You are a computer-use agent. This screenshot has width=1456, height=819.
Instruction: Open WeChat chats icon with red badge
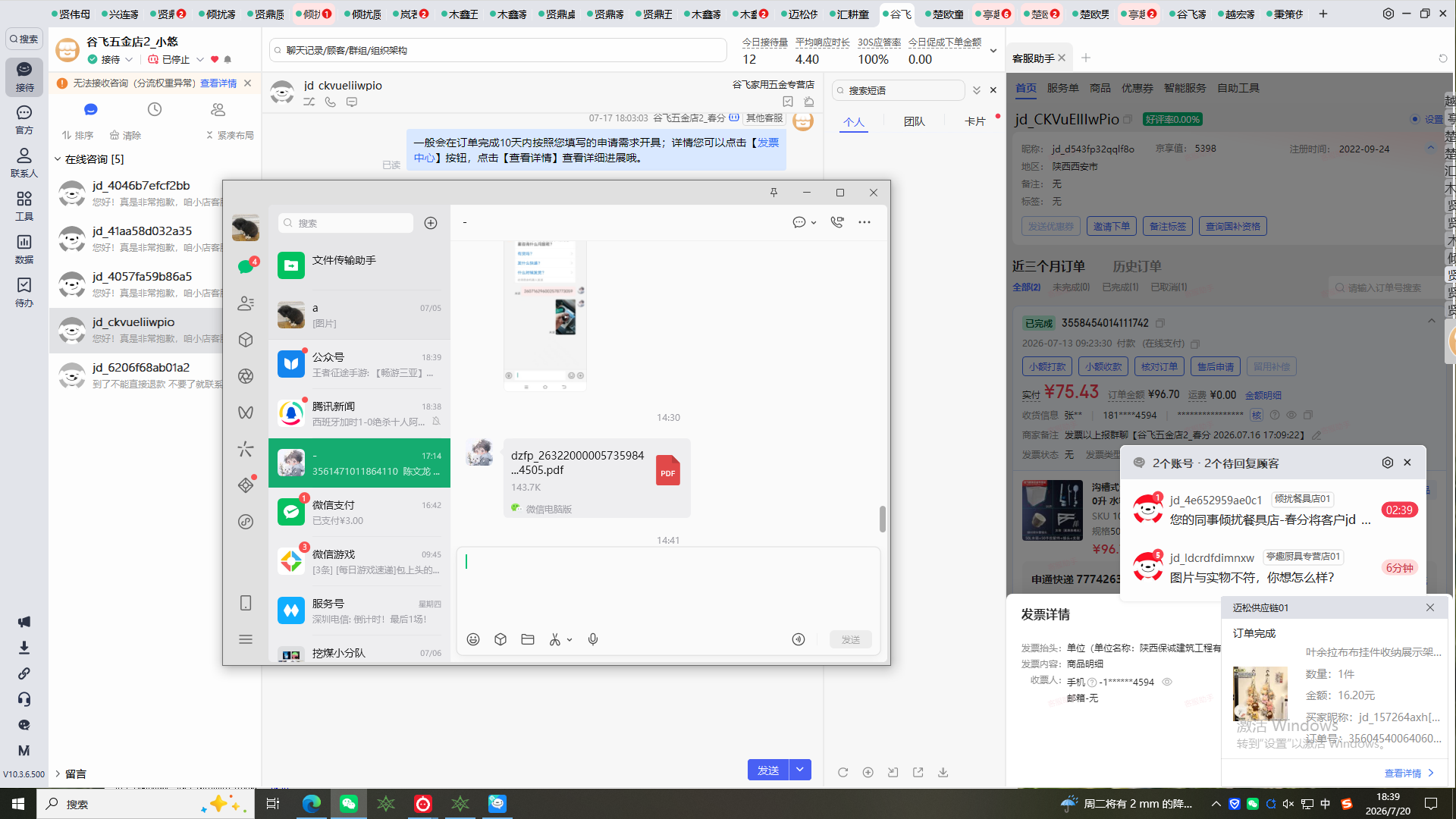tap(246, 266)
